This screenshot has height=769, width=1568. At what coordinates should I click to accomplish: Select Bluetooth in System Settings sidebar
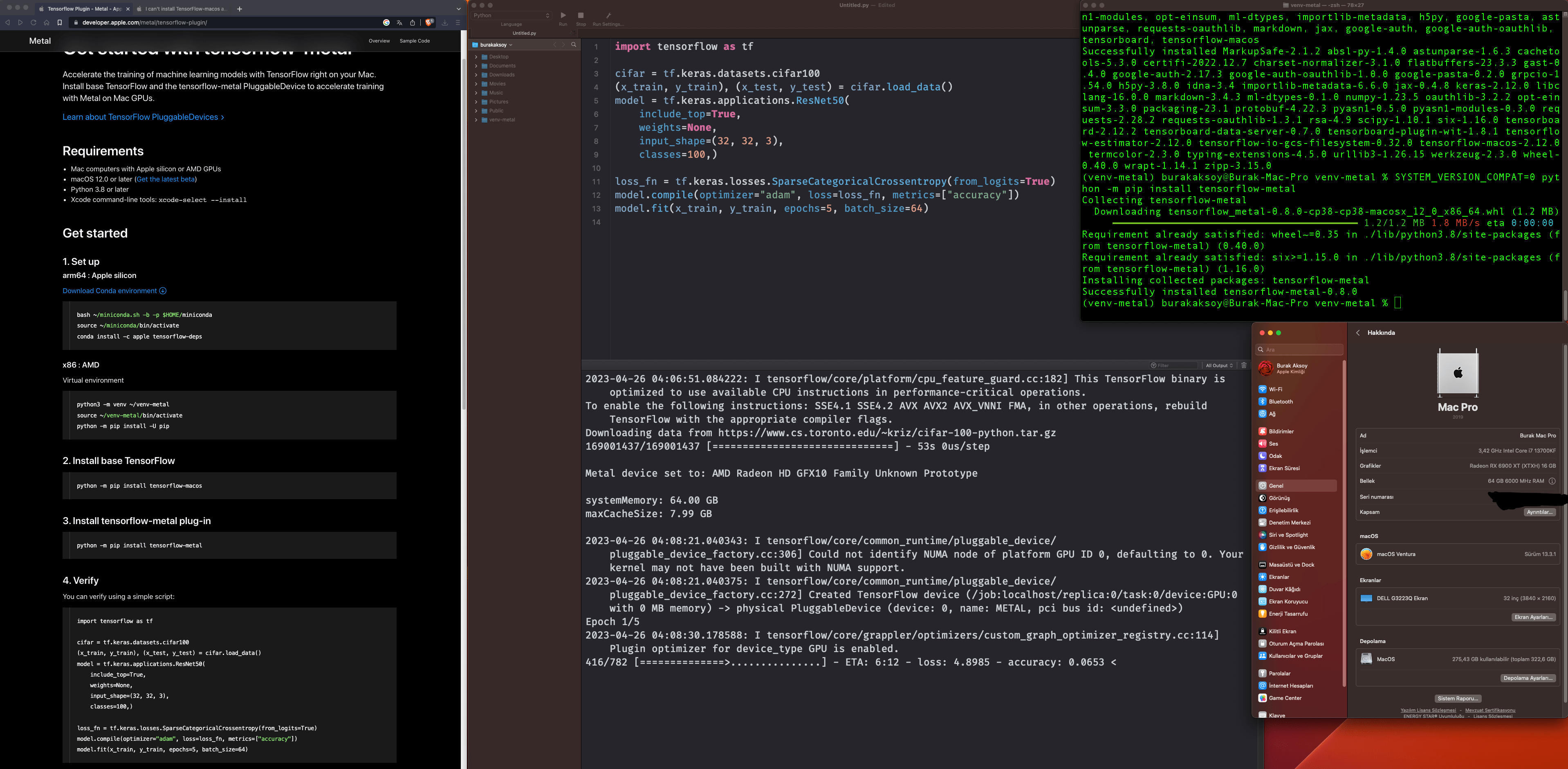click(x=1281, y=402)
